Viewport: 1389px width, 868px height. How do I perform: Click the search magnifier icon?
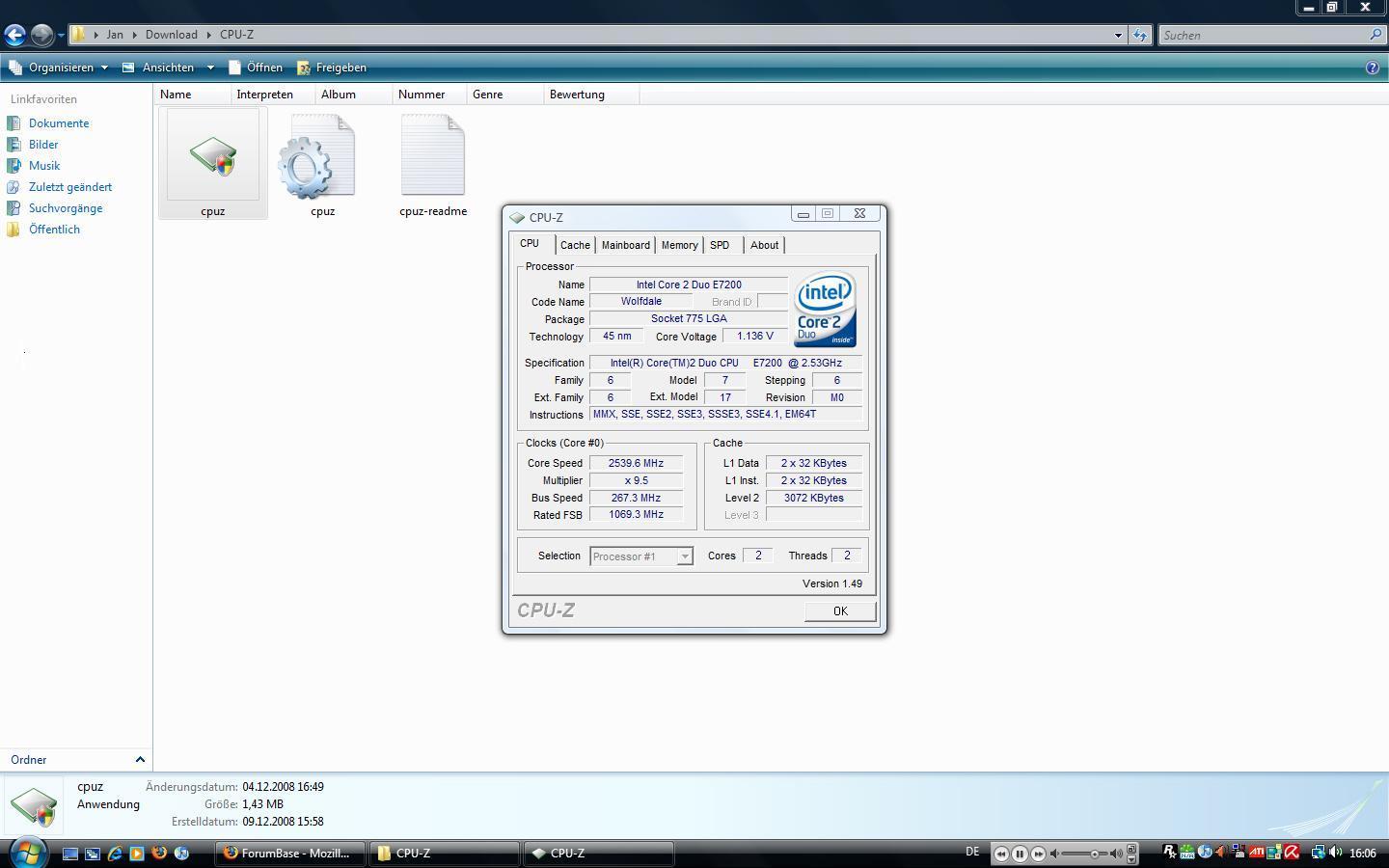pos(1375,35)
